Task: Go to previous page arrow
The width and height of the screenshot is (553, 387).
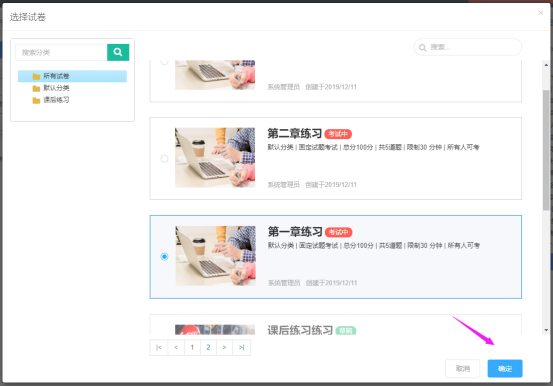Action: (x=176, y=347)
